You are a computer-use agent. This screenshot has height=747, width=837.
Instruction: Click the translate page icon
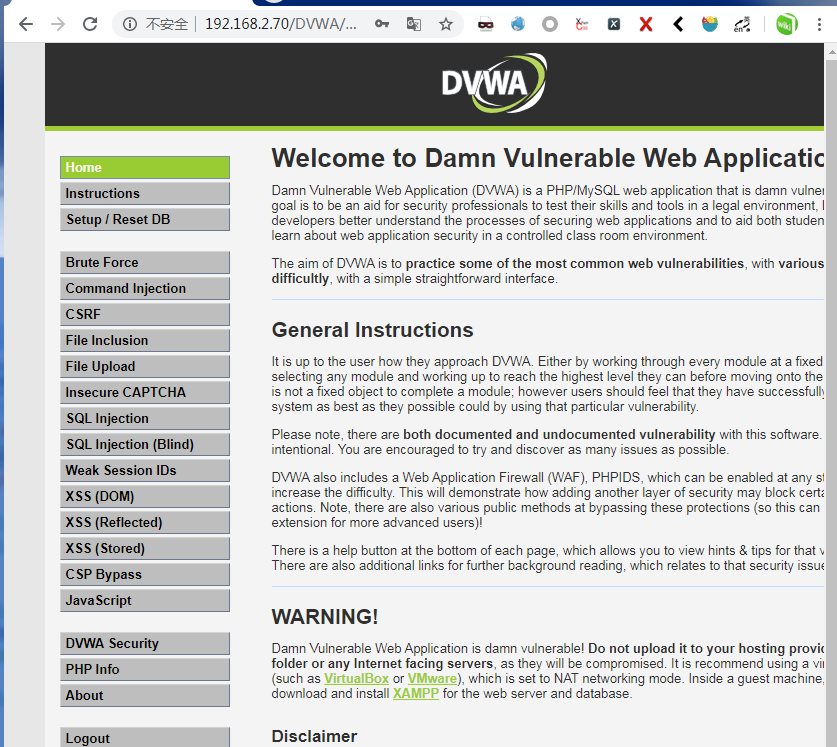(414, 24)
